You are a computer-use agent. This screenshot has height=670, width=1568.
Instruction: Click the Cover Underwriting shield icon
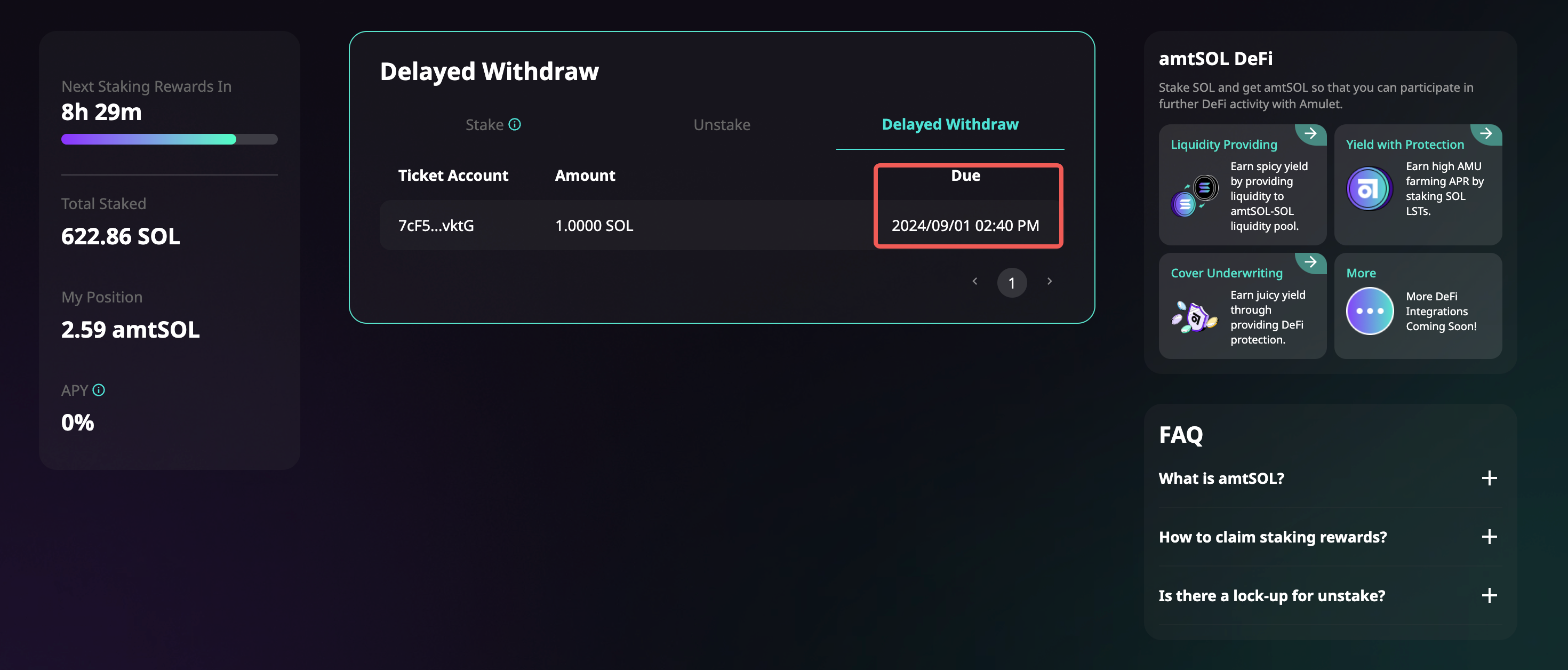click(x=1194, y=317)
